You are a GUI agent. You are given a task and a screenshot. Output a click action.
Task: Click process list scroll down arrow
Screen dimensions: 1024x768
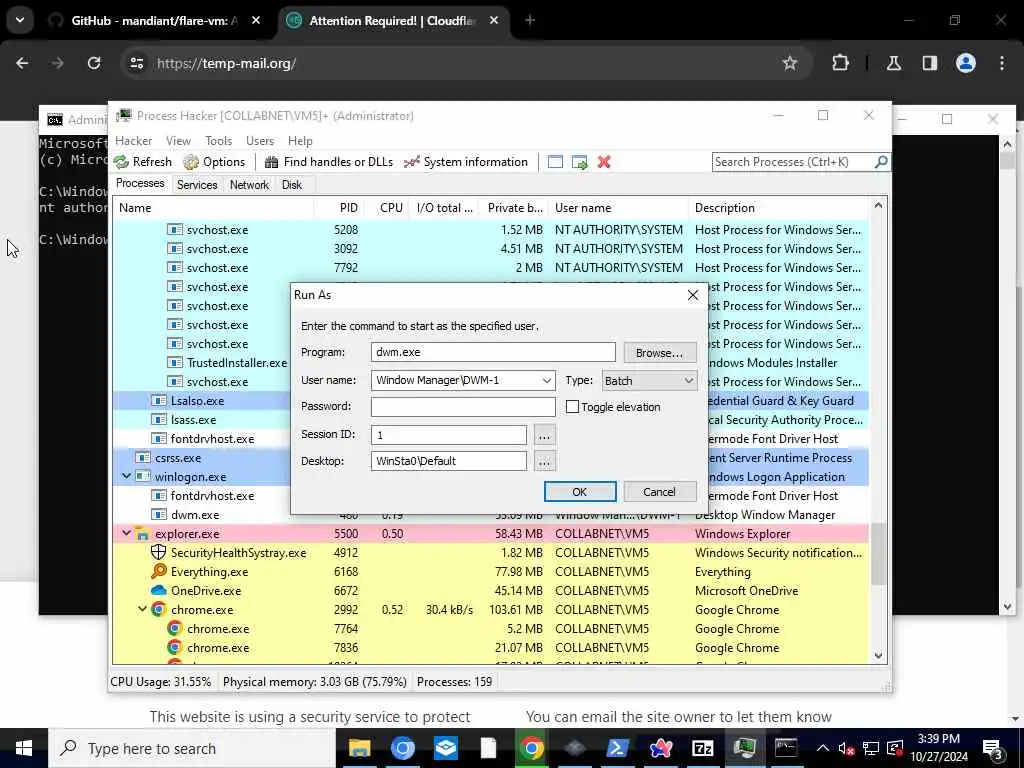tap(878, 656)
